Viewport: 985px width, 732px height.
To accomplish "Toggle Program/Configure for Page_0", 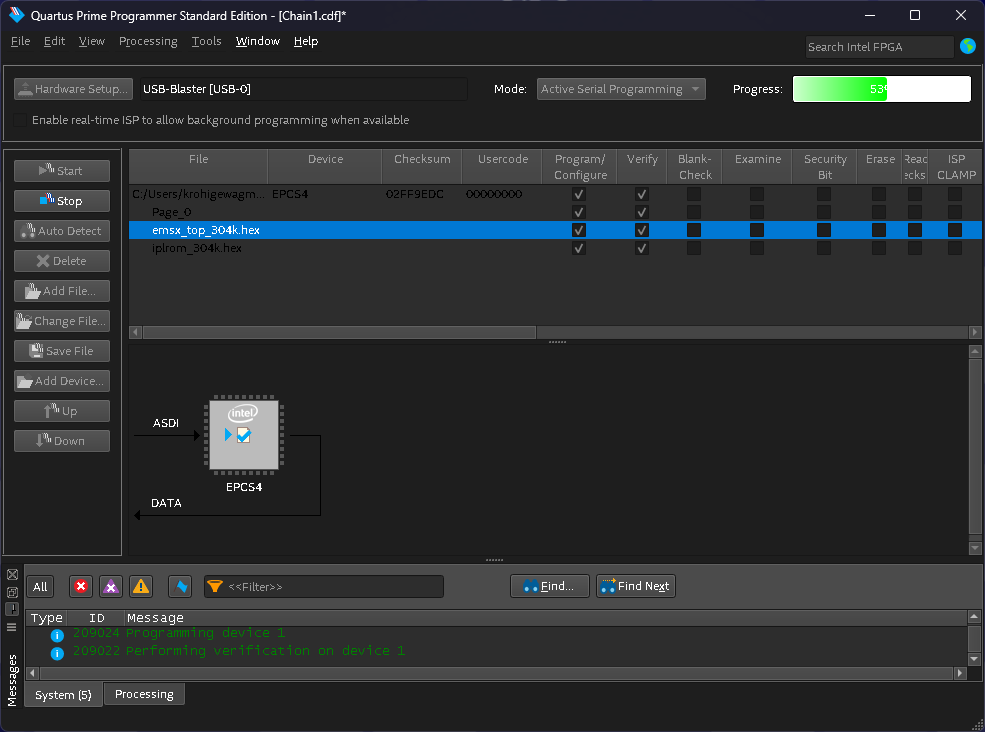I will [579, 212].
